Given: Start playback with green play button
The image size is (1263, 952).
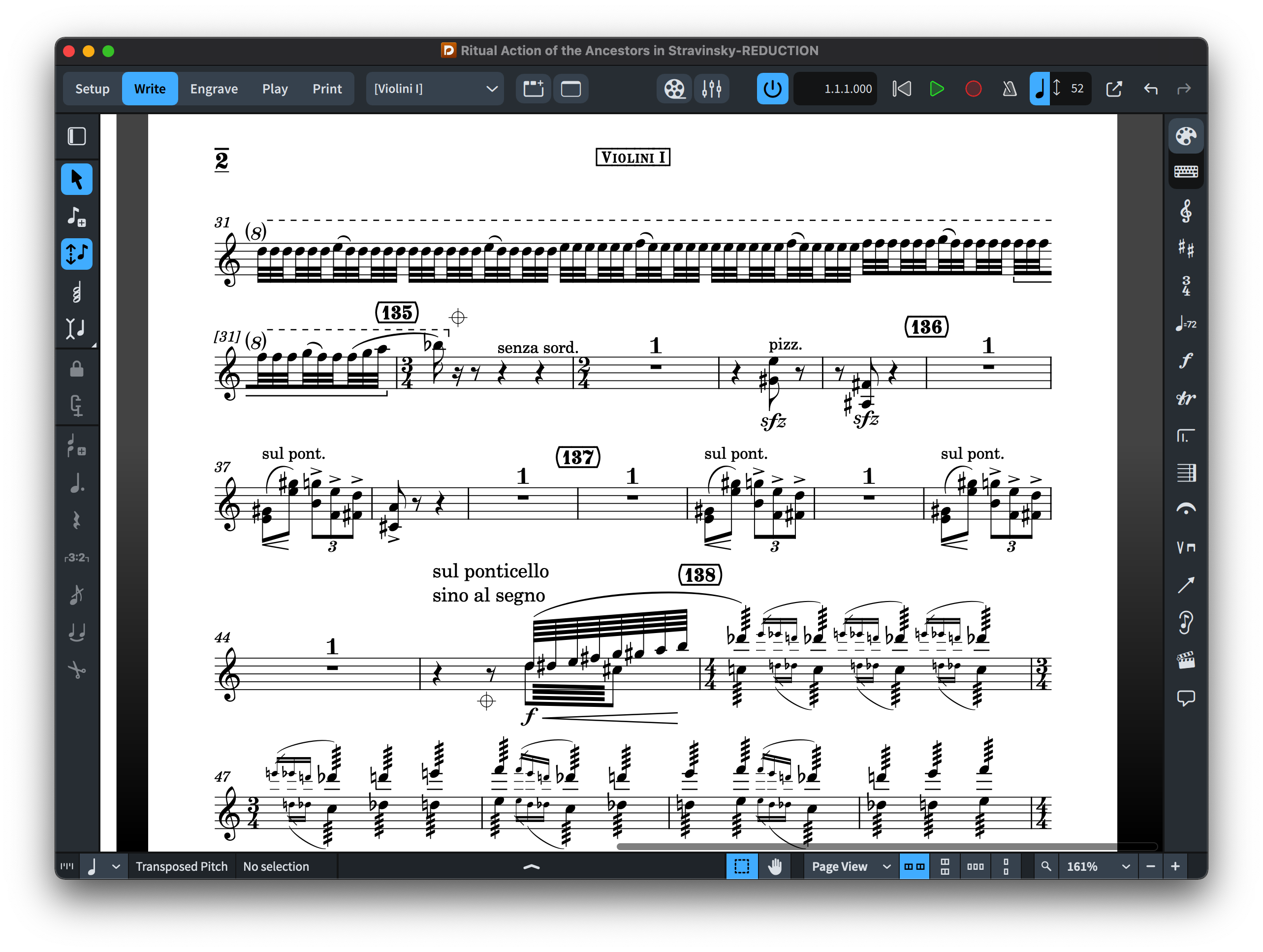Looking at the screenshot, I should [936, 89].
